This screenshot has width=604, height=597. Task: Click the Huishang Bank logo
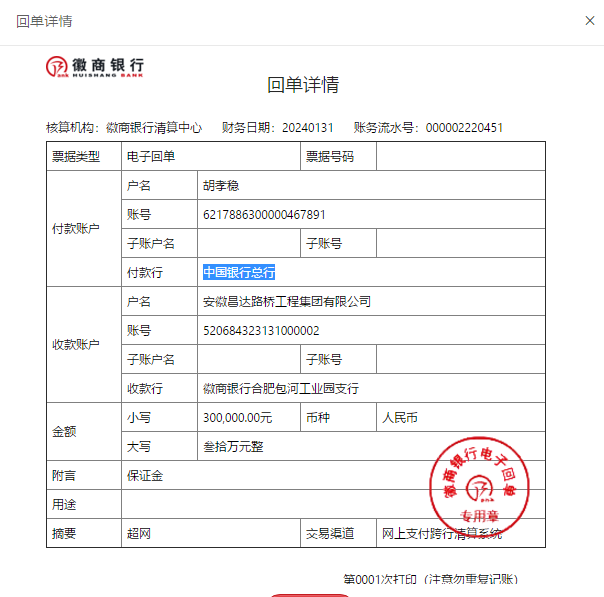pyautogui.click(x=95, y=67)
